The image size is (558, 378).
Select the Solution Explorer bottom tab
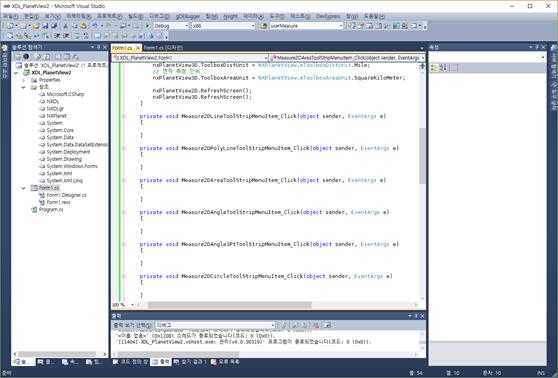point(22,362)
